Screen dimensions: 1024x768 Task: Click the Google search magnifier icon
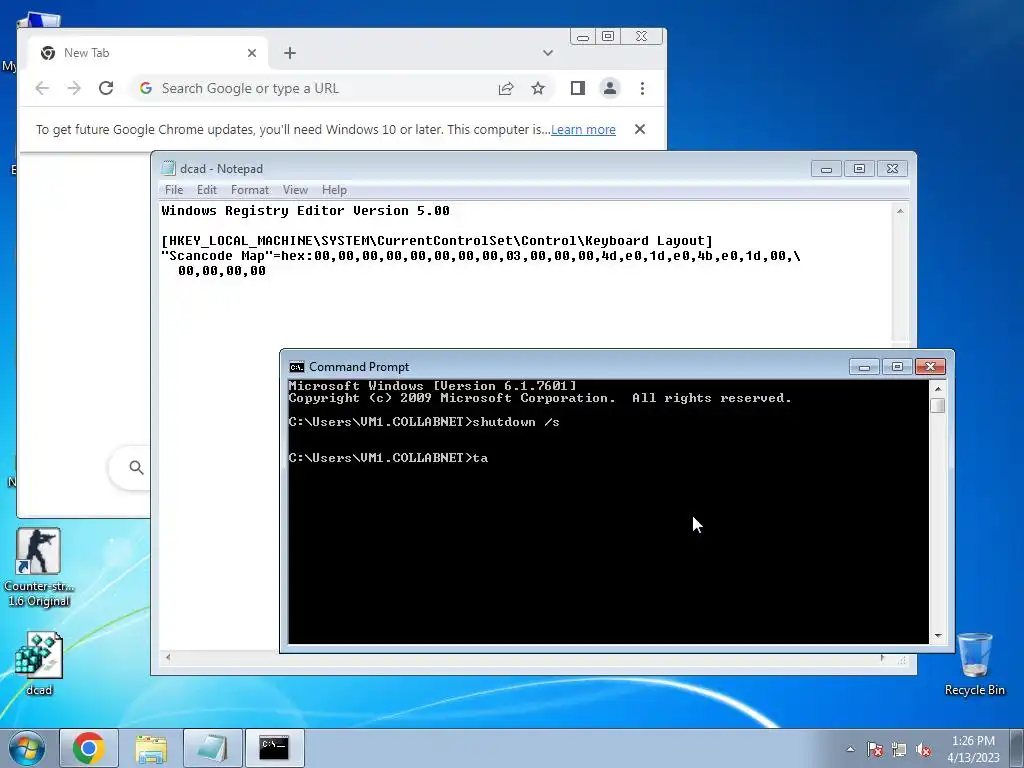pos(136,467)
